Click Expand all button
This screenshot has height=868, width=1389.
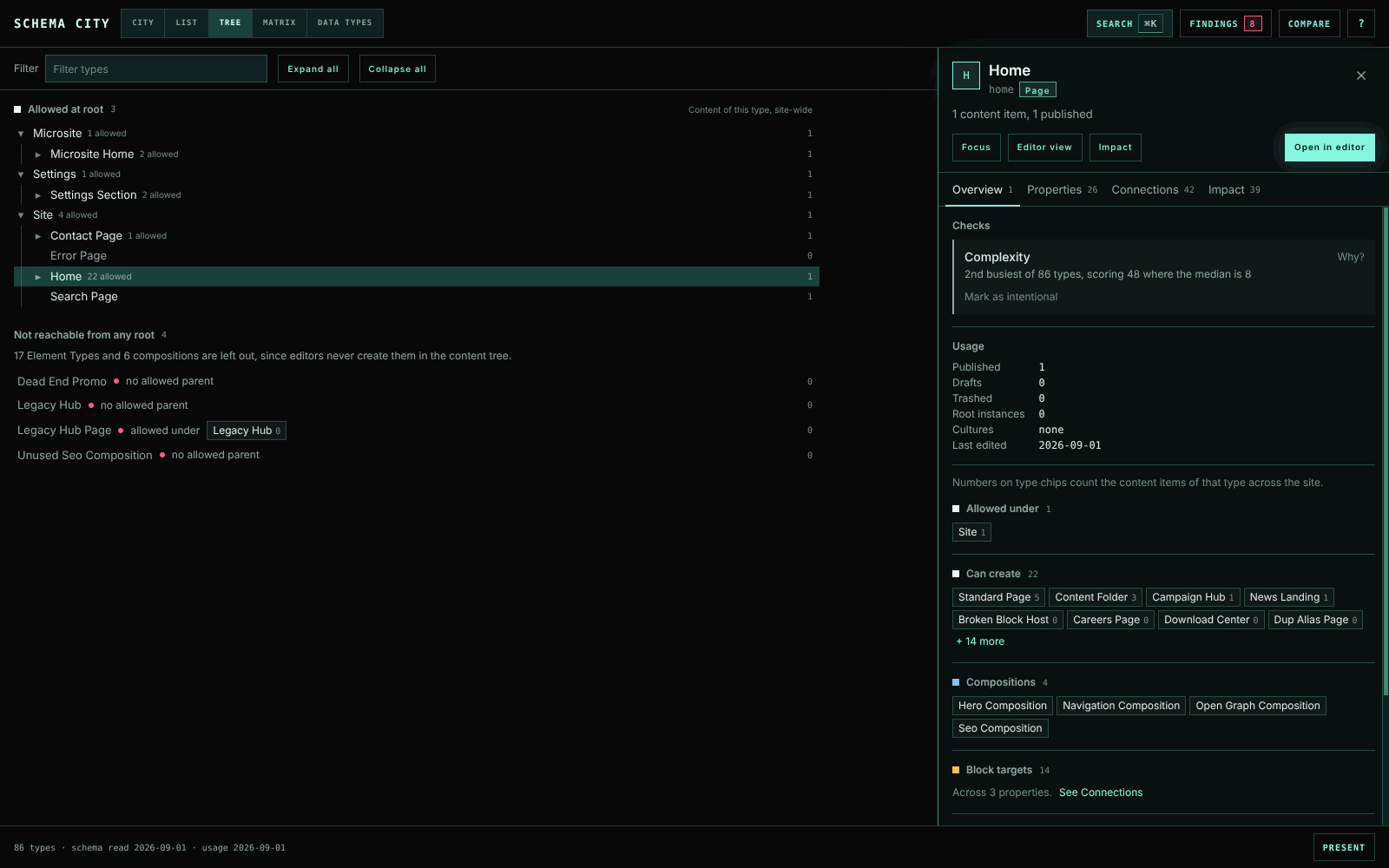pyautogui.click(x=313, y=69)
